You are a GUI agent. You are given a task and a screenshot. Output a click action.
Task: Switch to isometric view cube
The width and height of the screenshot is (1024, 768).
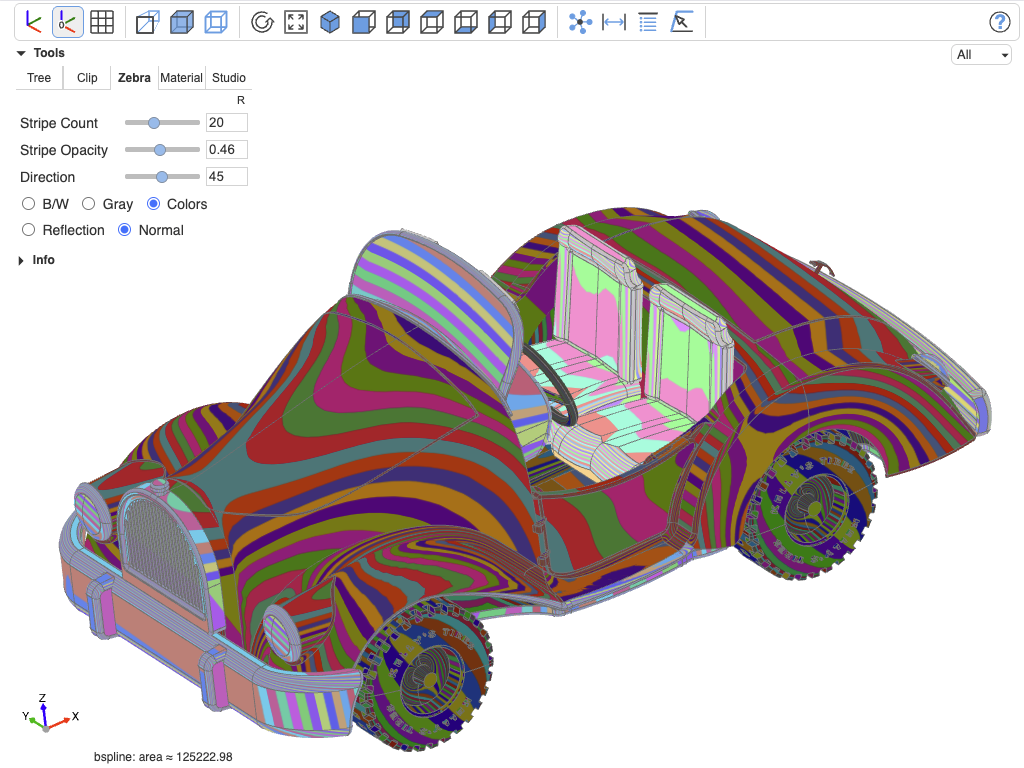point(330,22)
